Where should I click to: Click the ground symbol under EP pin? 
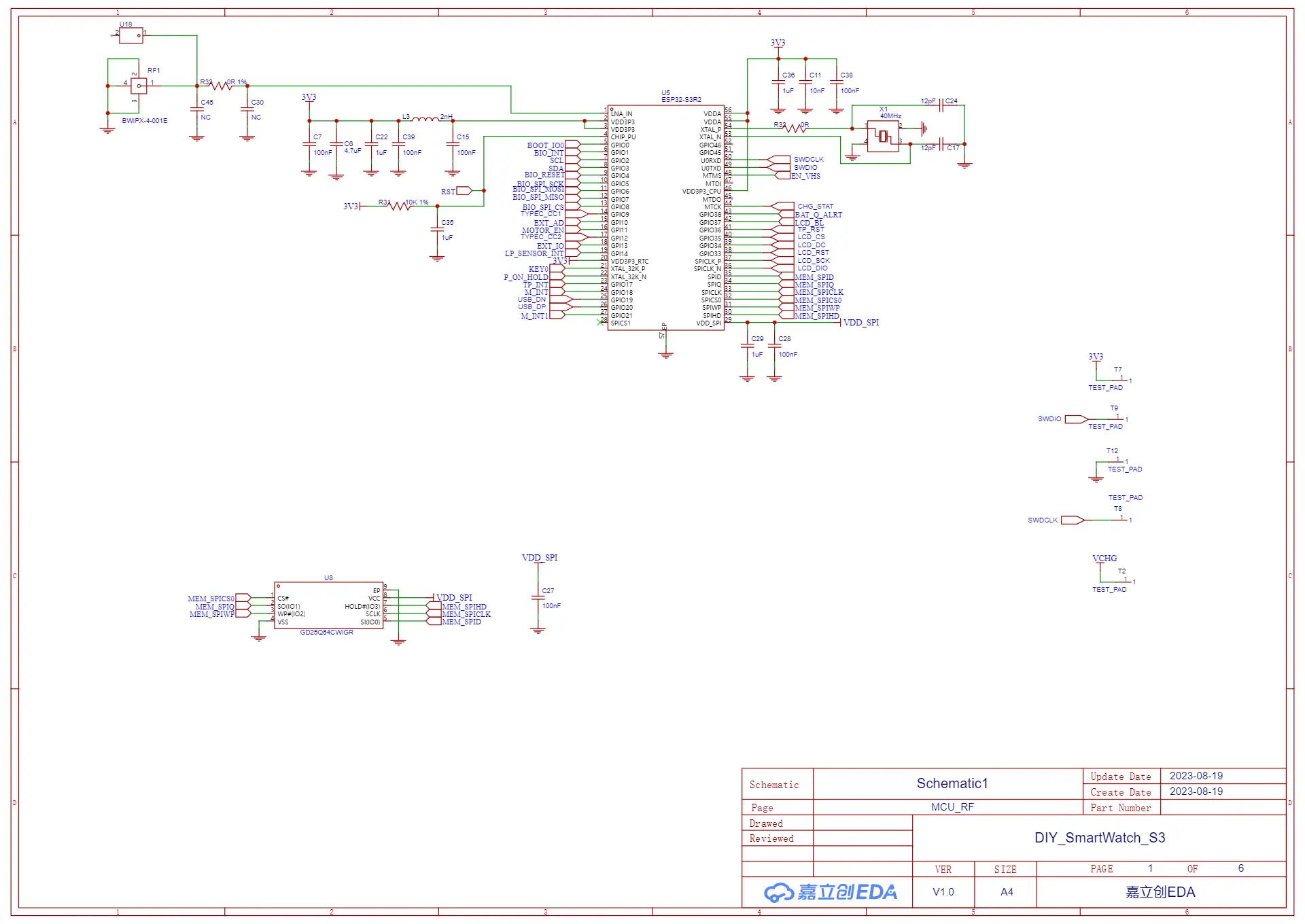(x=666, y=354)
